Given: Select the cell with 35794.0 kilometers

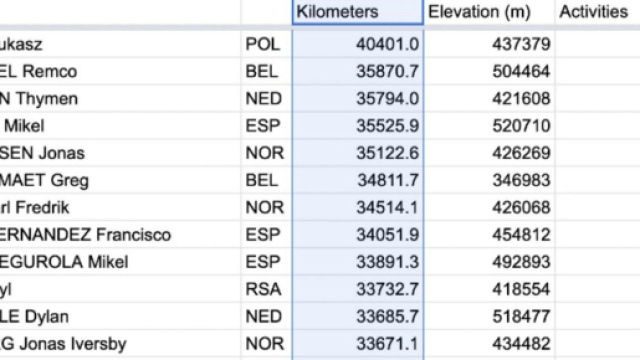Looking at the screenshot, I should (x=358, y=99).
